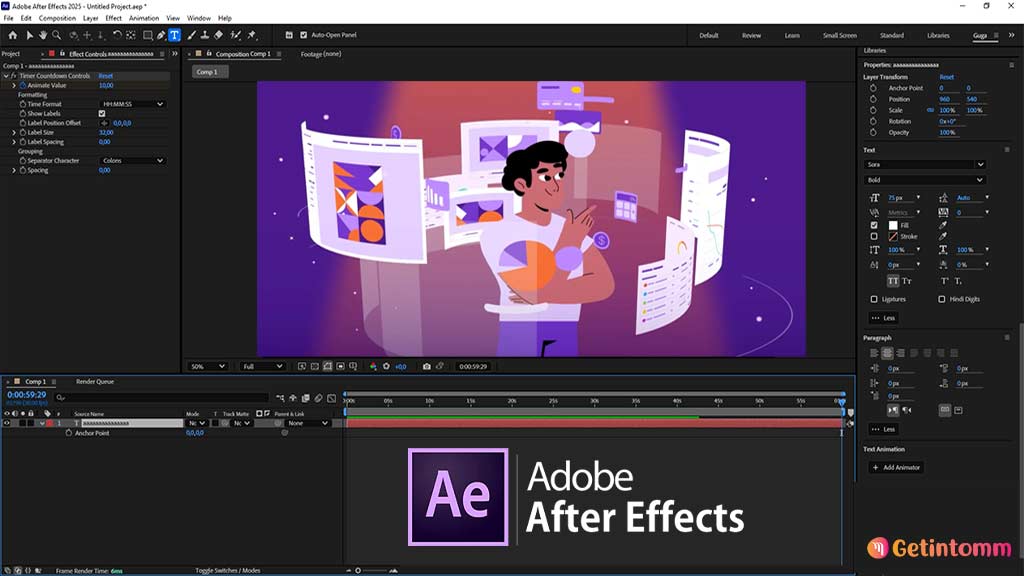Left align the paragraph text
This screenshot has height=576, width=1024.
(874, 353)
